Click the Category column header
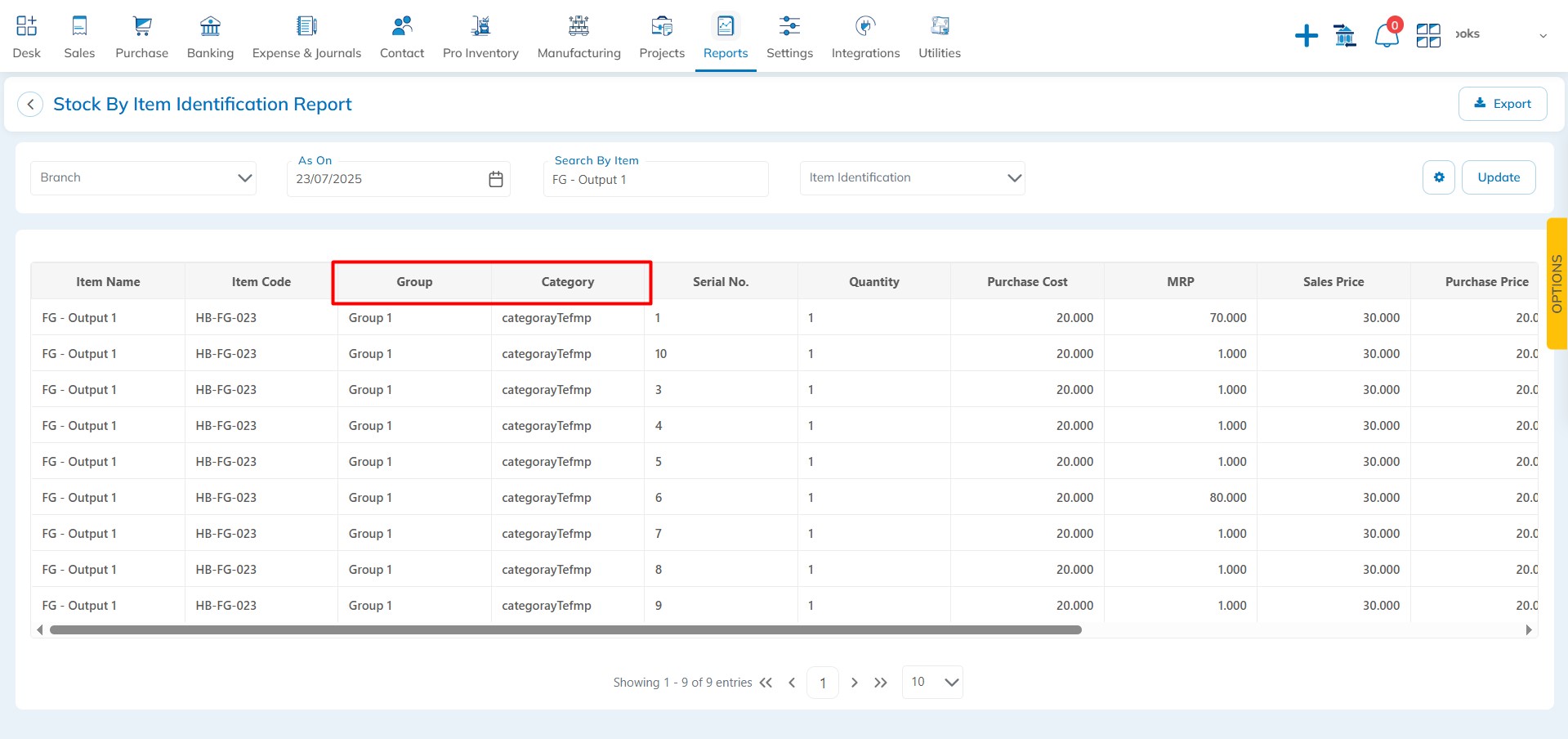This screenshot has height=739, width=1568. coord(568,282)
